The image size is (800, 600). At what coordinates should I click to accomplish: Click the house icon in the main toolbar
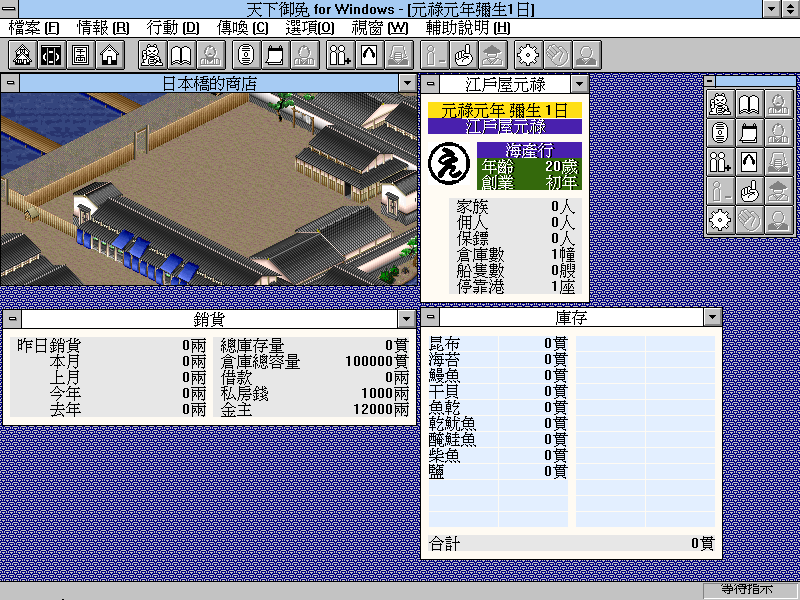110,55
